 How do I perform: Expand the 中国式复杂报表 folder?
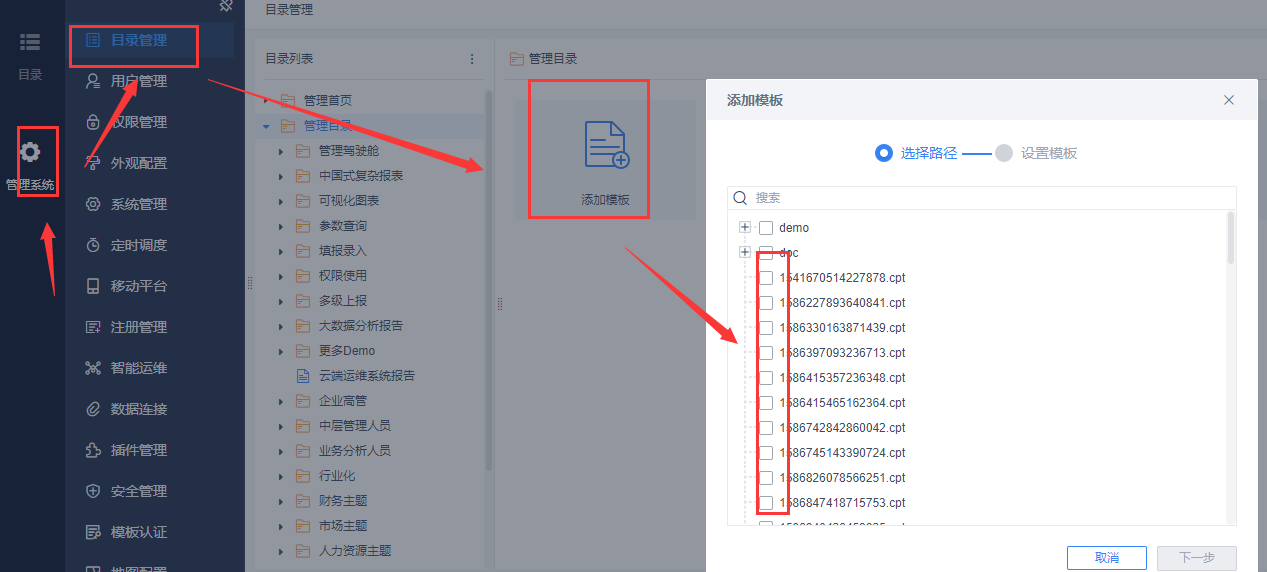pyautogui.click(x=281, y=176)
